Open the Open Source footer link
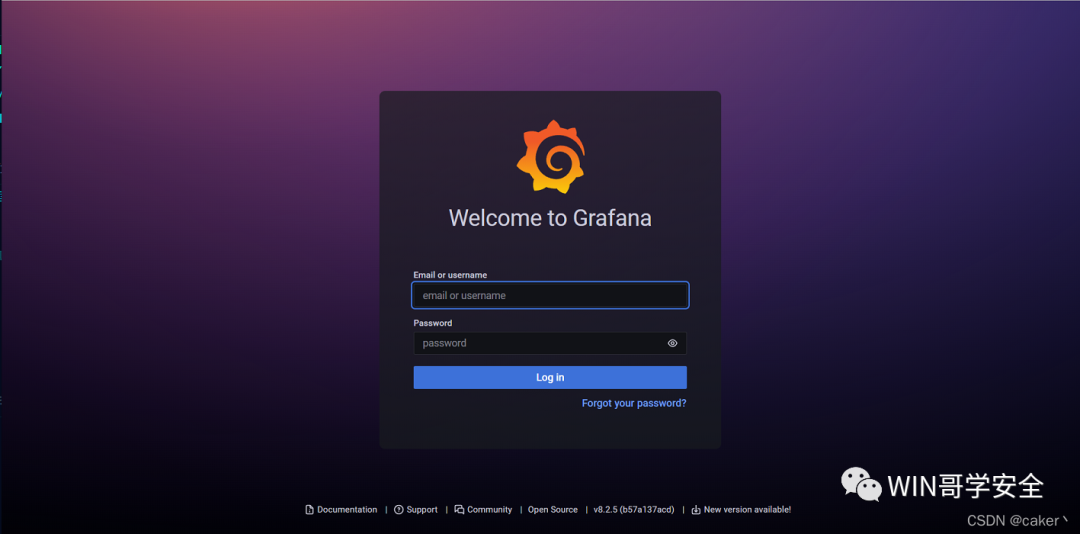 pos(552,510)
